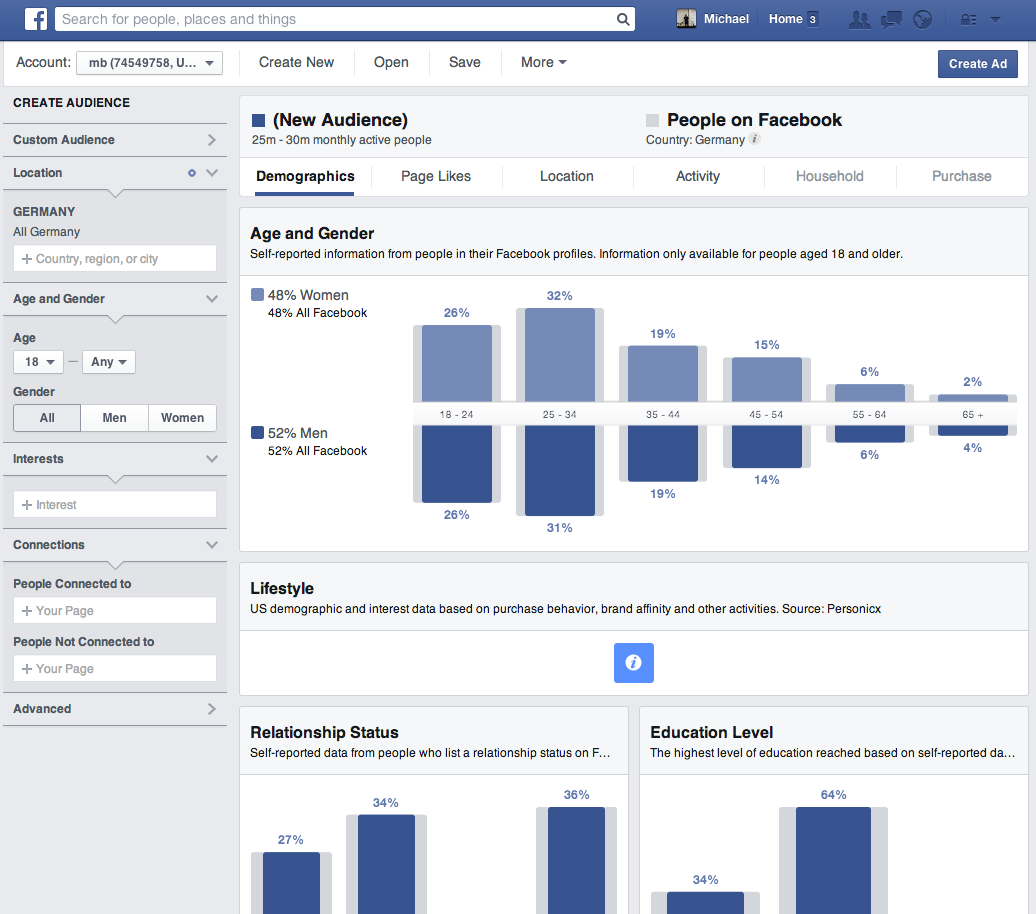1036x914 pixels.
Task: Open the More dropdown menu
Action: [543, 62]
